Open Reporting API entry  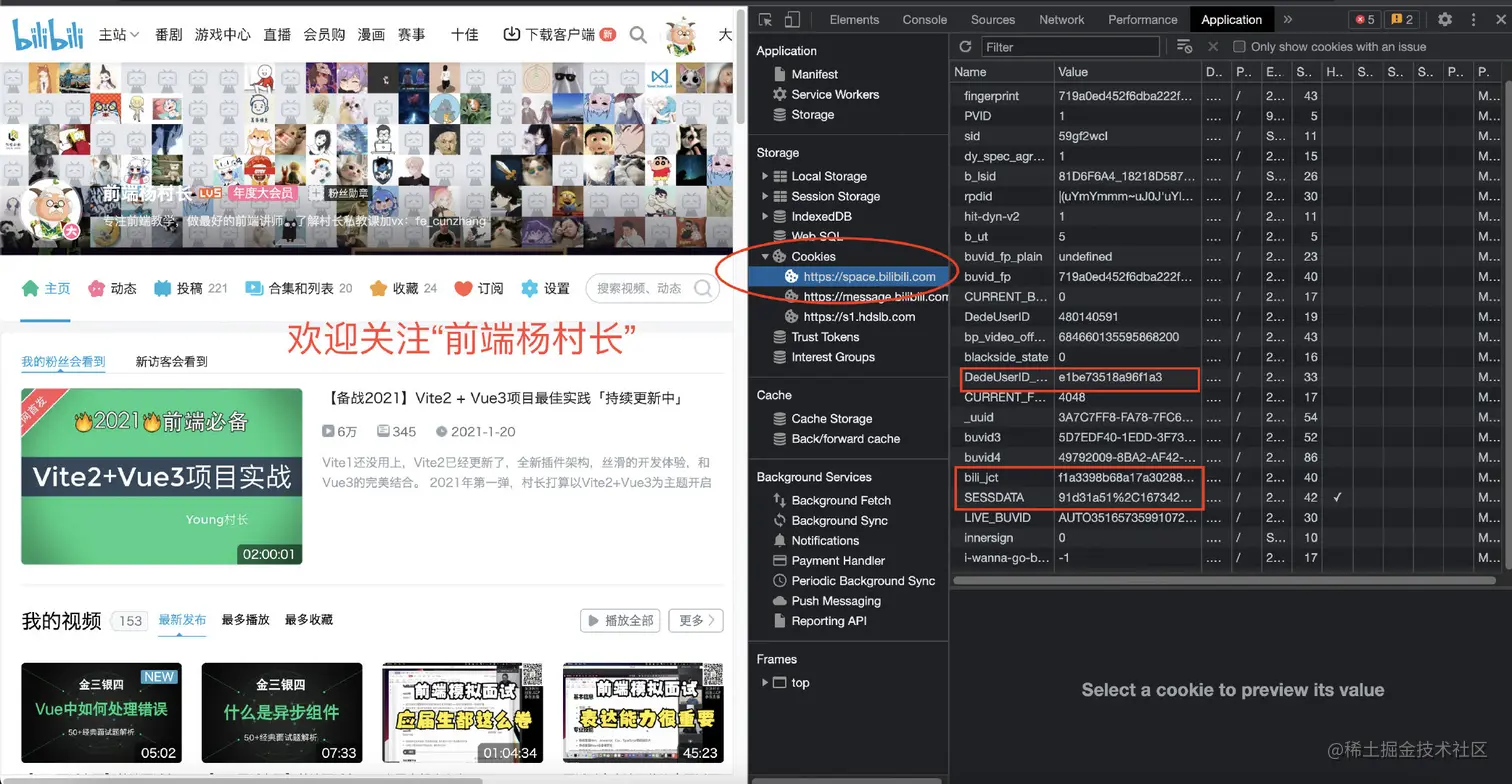click(829, 620)
